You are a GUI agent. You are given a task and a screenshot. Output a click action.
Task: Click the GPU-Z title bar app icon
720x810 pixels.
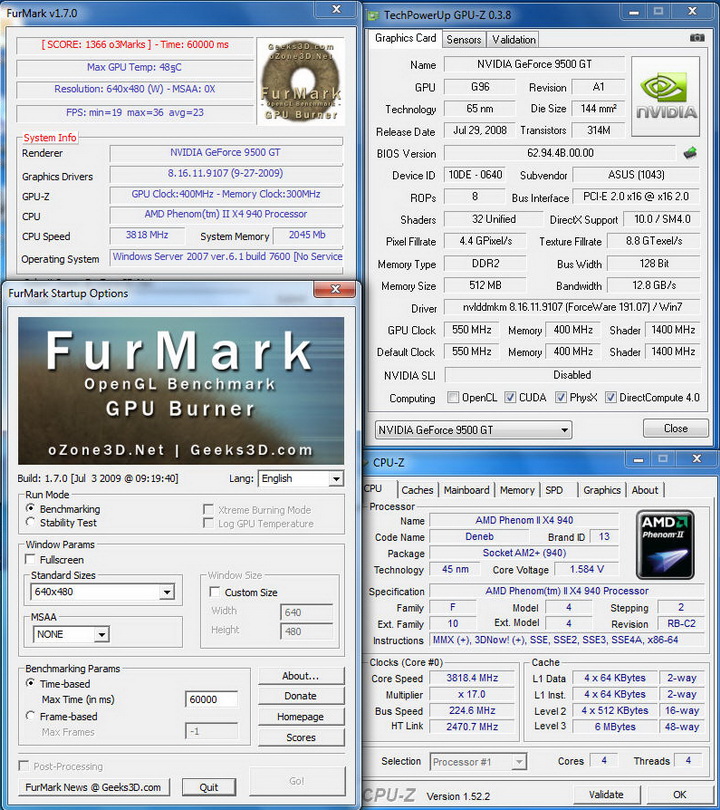tap(372, 15)
